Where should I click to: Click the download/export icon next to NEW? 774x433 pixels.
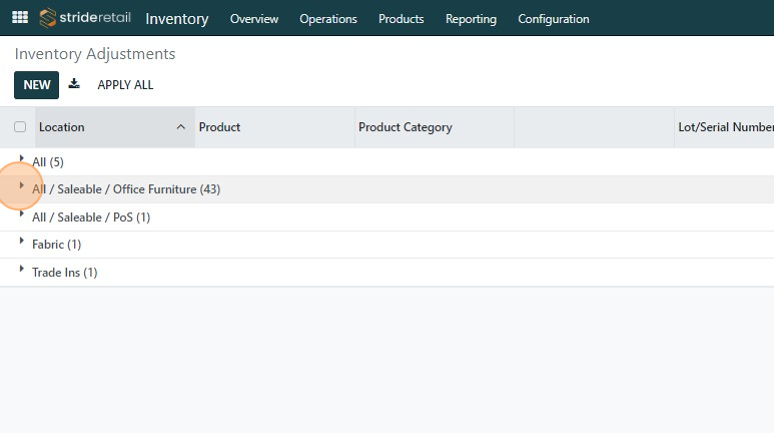click(x=74, y=84)
